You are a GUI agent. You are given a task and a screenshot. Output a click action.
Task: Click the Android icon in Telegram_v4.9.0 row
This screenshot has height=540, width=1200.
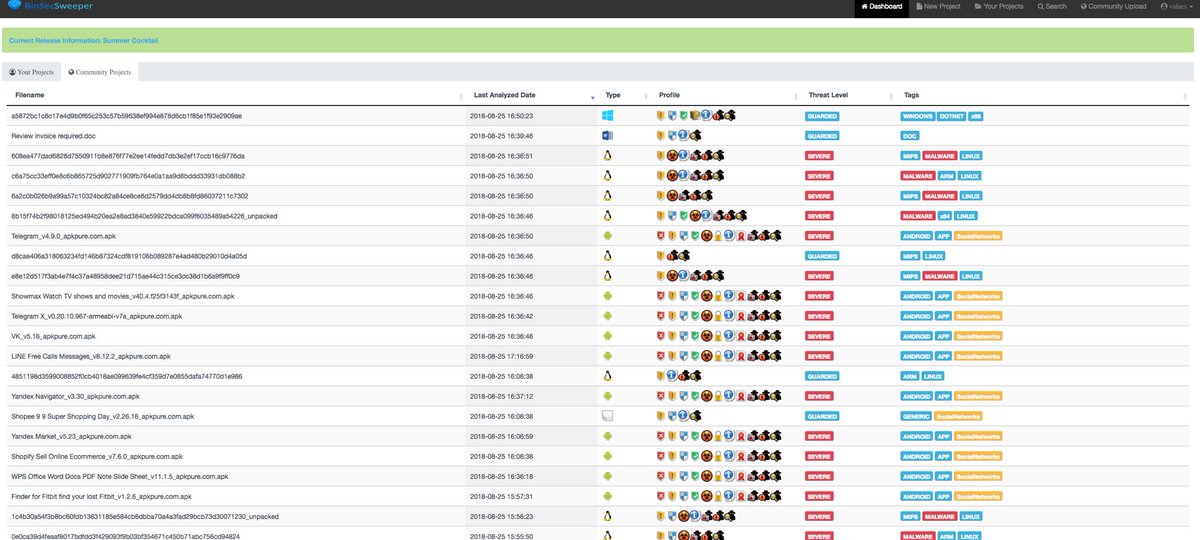coord(607,236)
